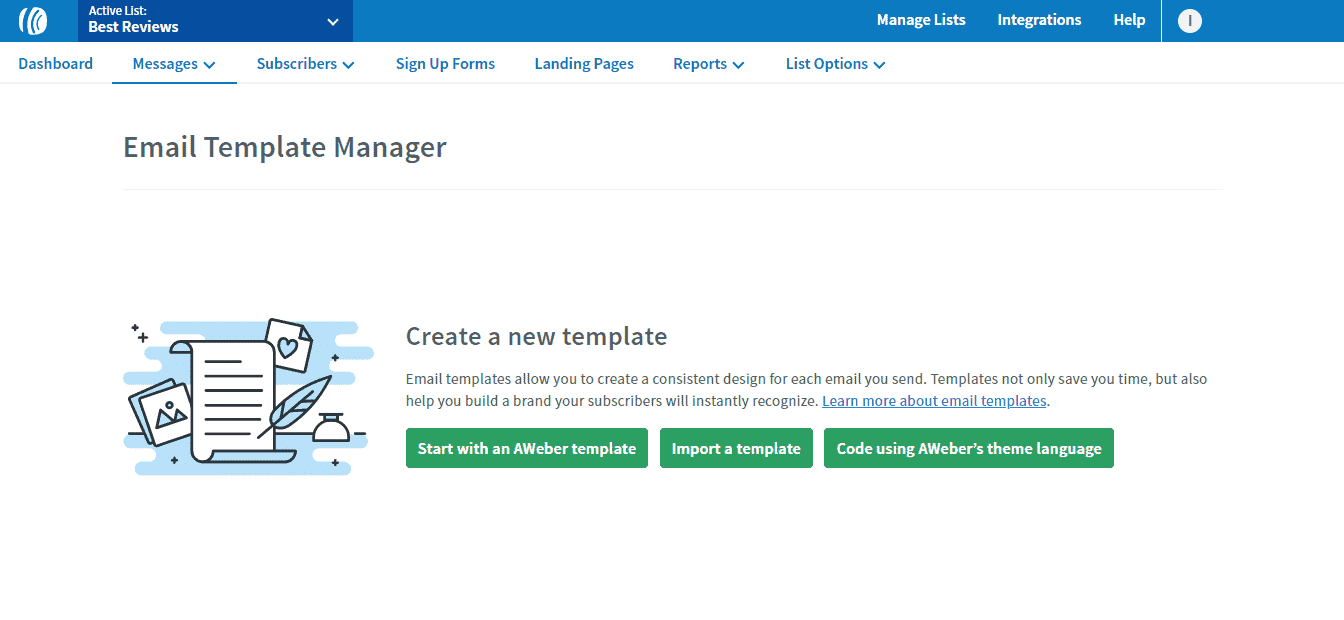This screenshot has width=1344, height=620.
Task: Open the Integrations page
Action: click(x=1039, y=20)
